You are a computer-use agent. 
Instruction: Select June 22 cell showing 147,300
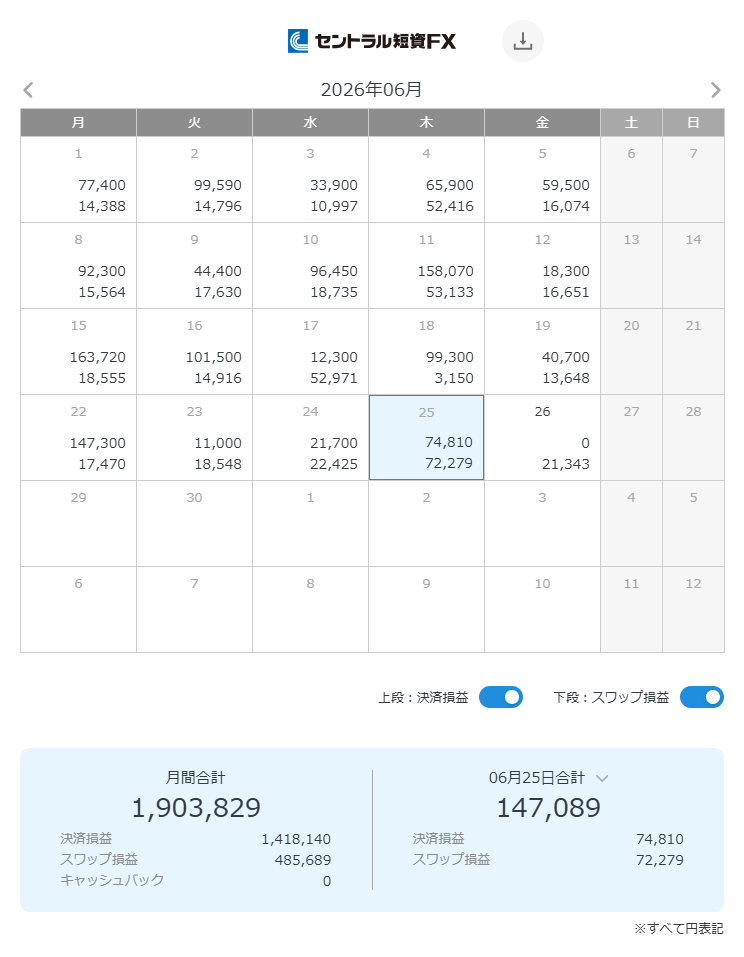coord(78,438)
